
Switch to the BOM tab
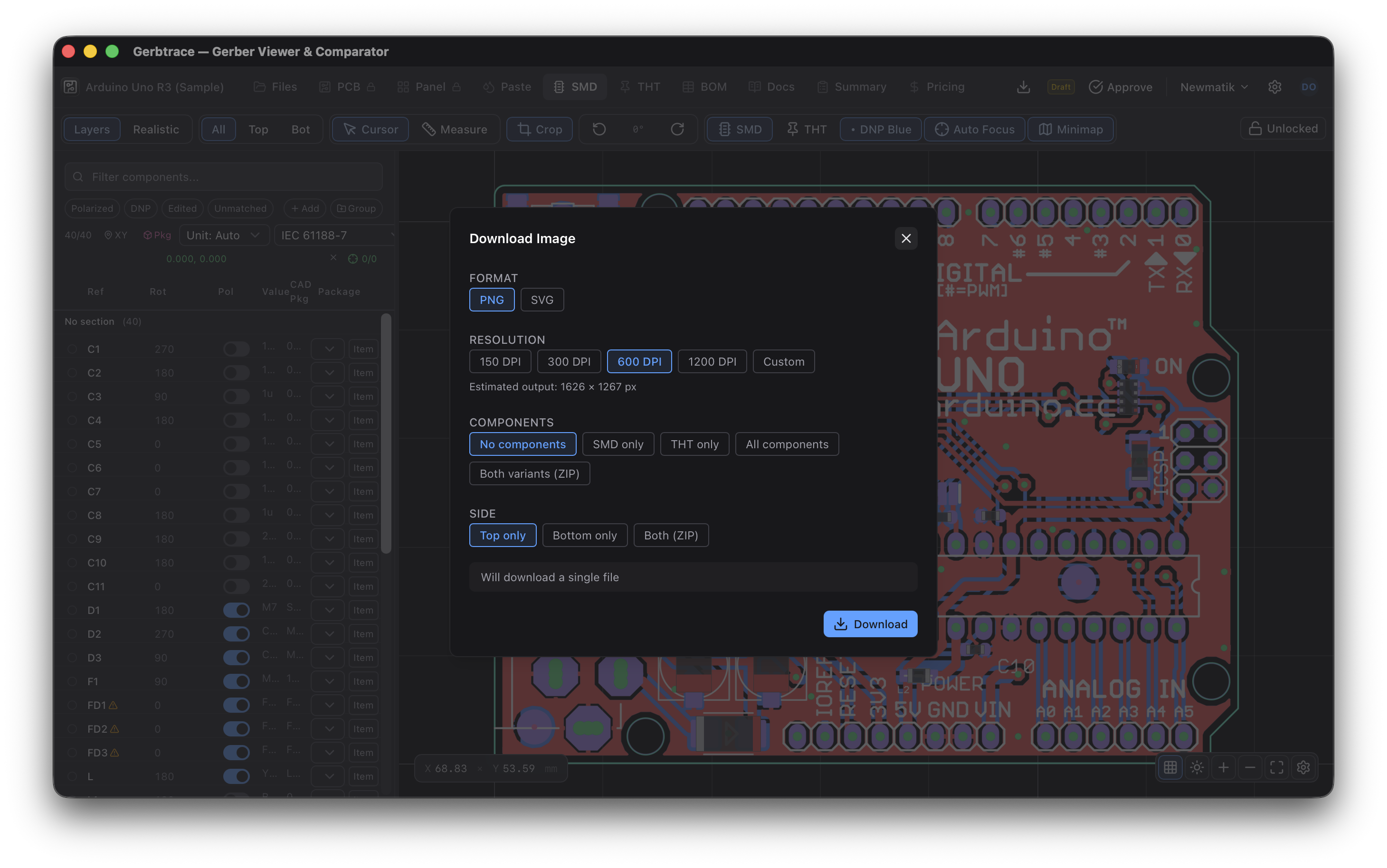point(704,87)
